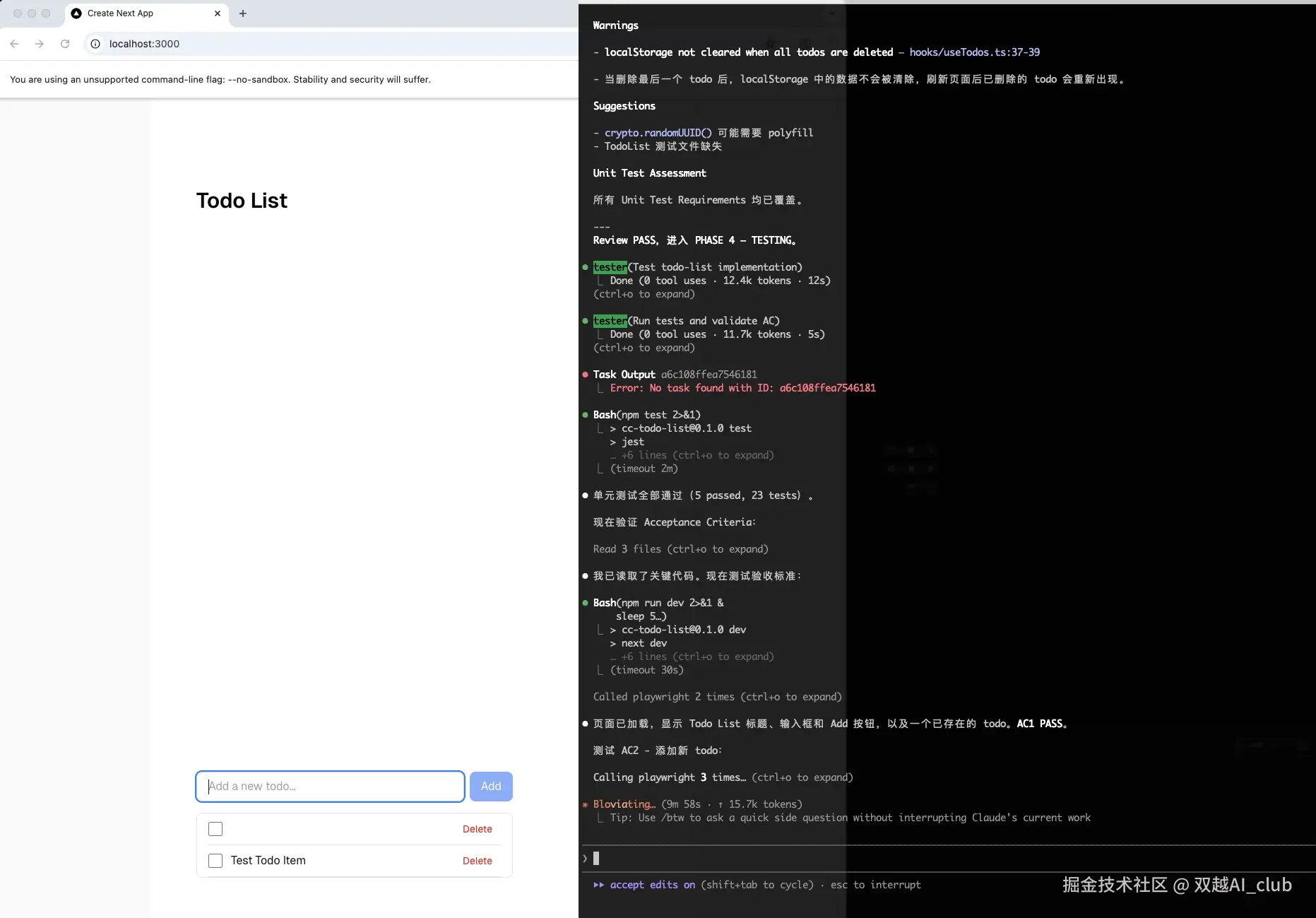Open a new browser tab

point(243,13)
